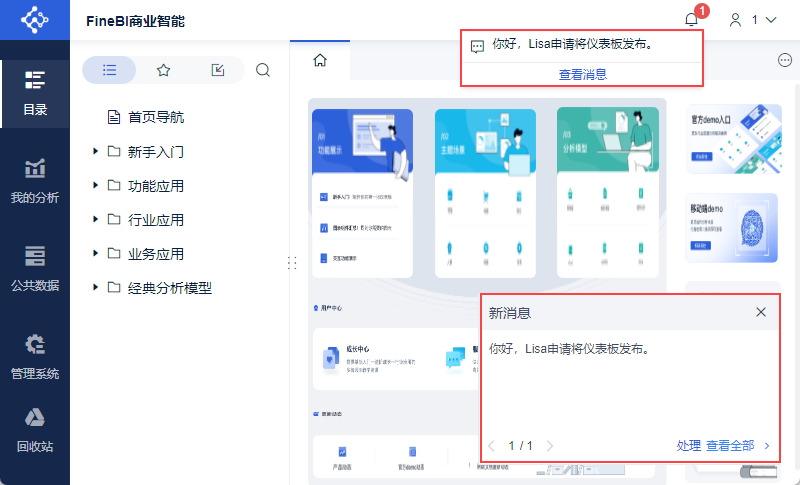800x485 pixels.
Task: Expand the 新手入门 folder
Action: point(95,151)
